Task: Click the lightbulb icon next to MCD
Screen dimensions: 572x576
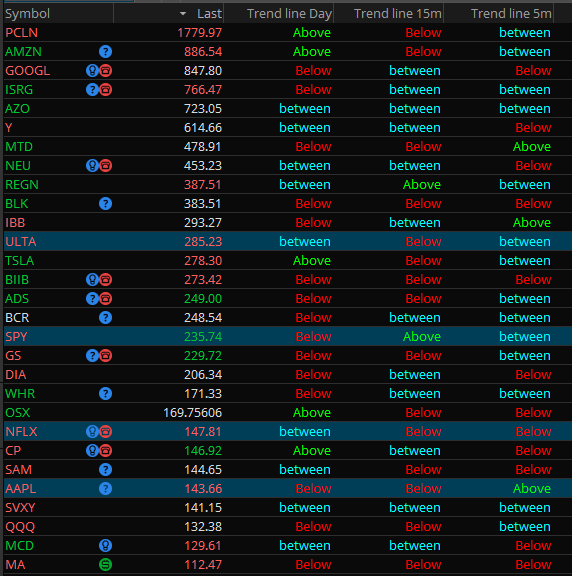Action: point(105,546)
